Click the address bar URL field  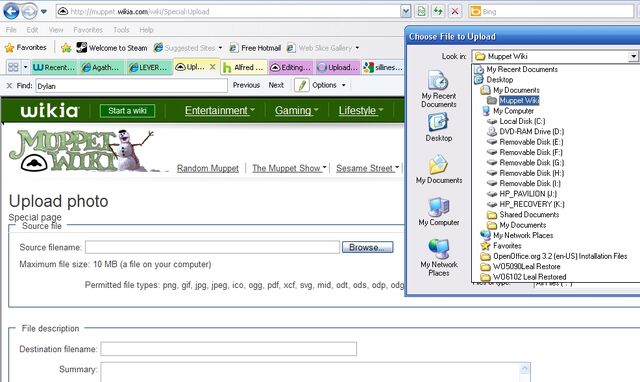point(228,11)
